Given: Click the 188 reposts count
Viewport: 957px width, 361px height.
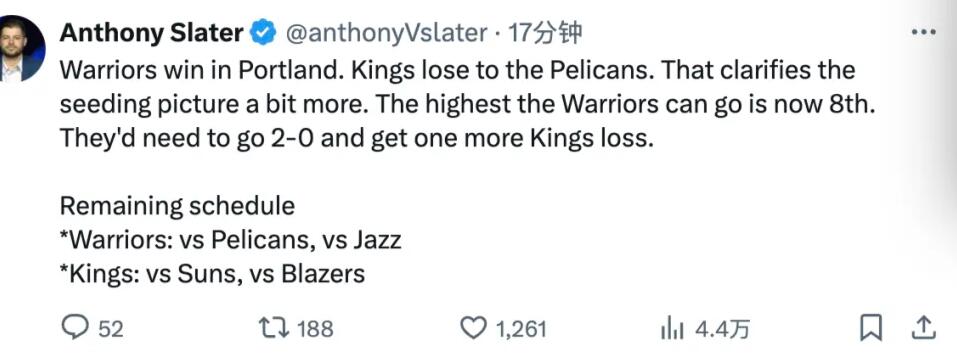Looking at the screenshot, I should click(x=315, y=330).
